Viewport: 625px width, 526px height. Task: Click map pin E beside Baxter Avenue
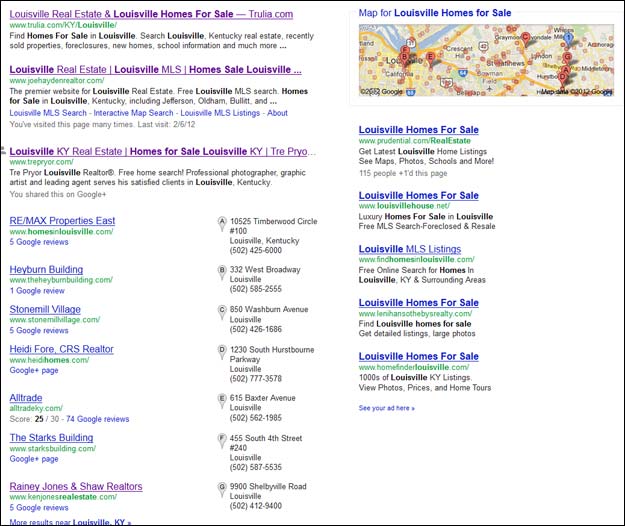(222, 399)
